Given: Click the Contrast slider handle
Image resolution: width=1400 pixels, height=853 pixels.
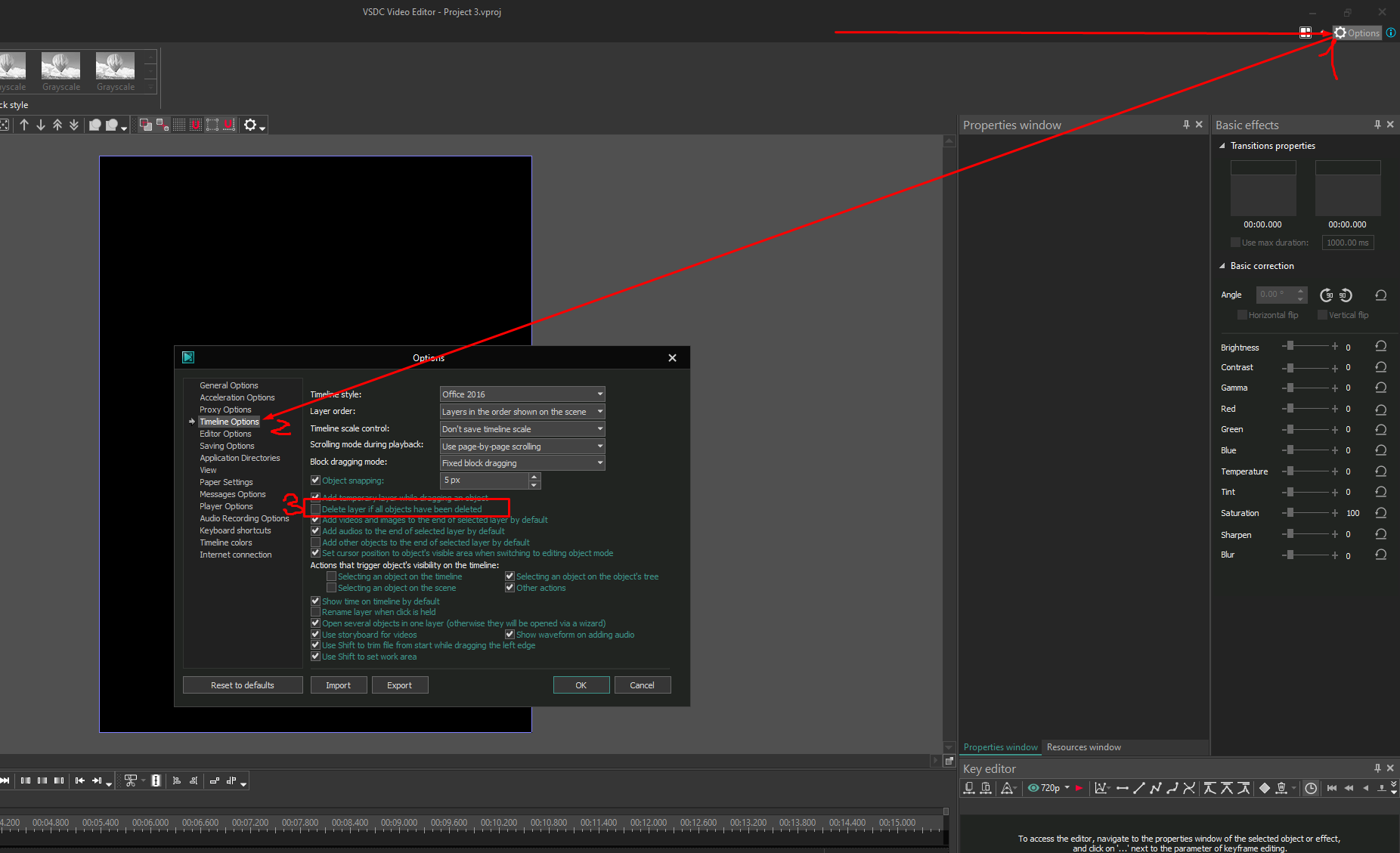Looking at the screenshot, I should (x=1290, y=367).
